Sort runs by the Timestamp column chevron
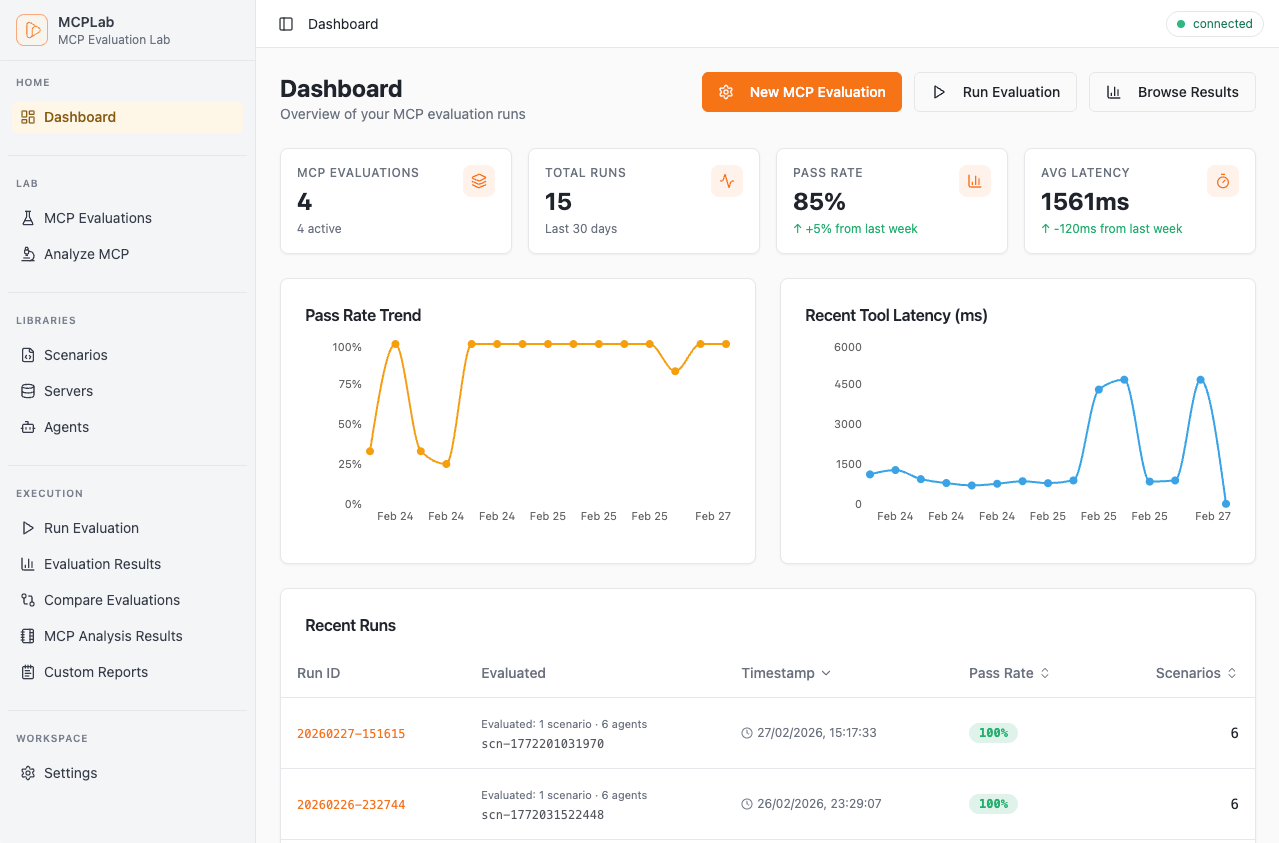This screenshot has width=1279, height=843. click(x=826, y=673)
